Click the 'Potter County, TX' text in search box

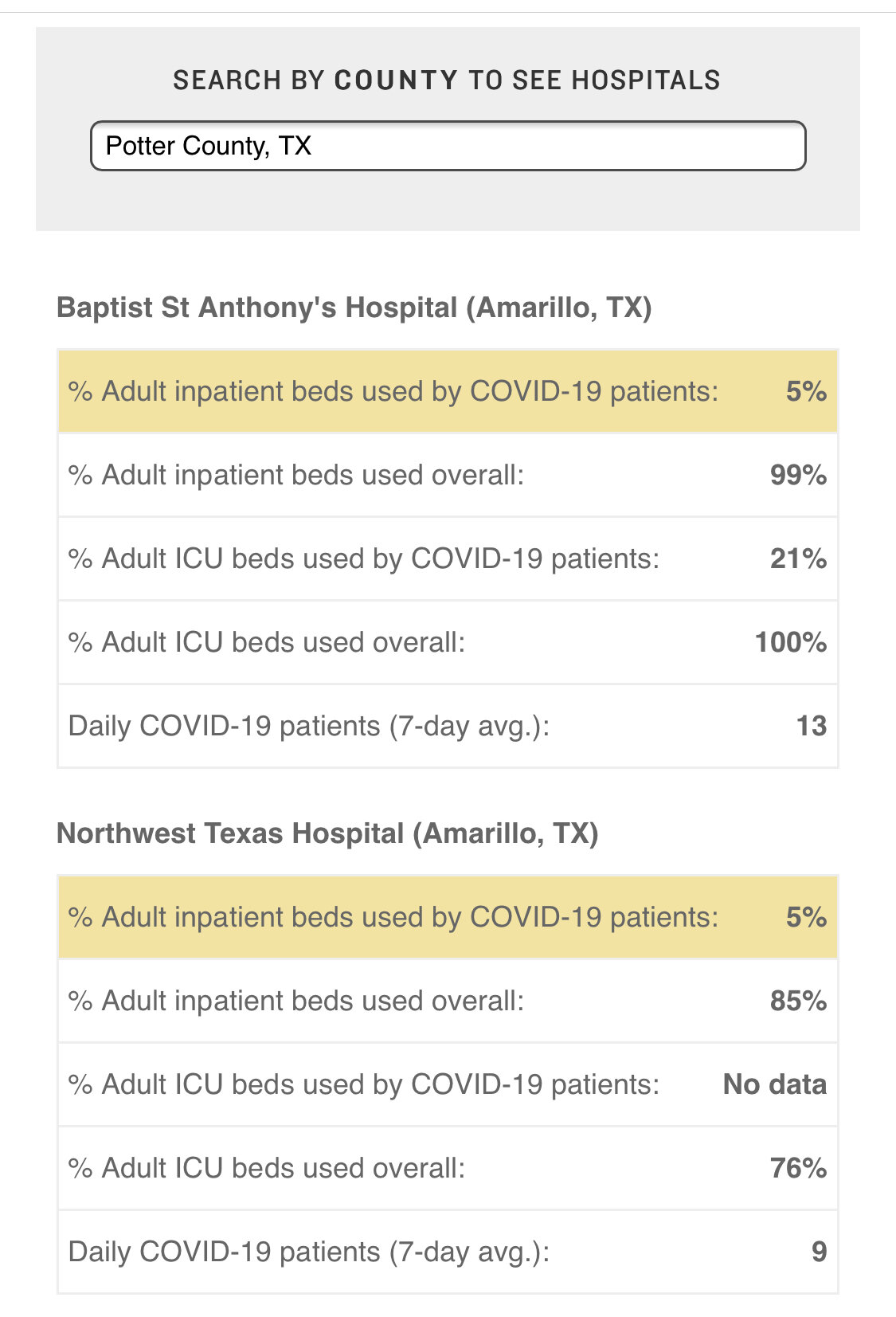coord(209,146)
